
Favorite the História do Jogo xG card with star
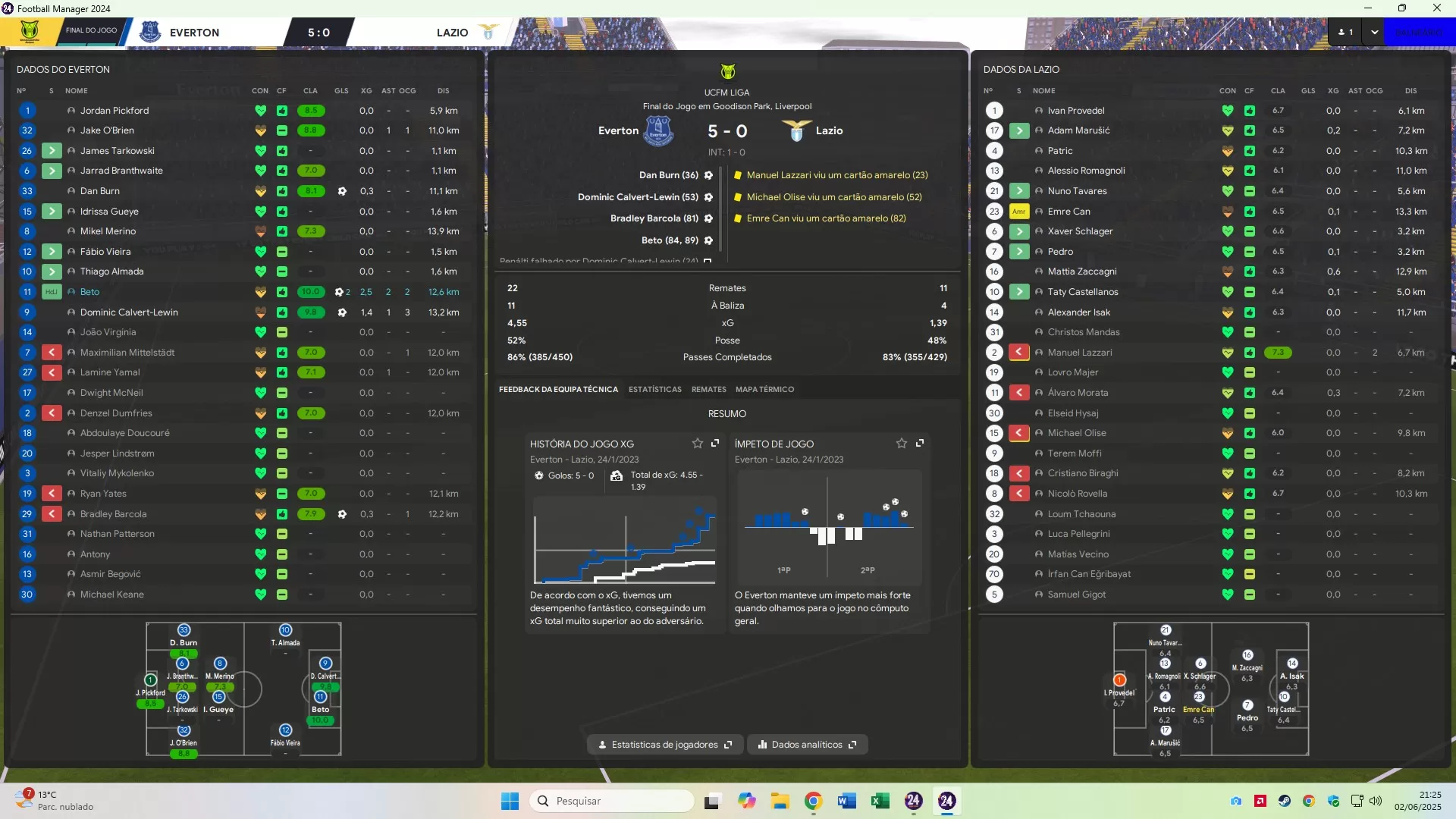[697, 444]
